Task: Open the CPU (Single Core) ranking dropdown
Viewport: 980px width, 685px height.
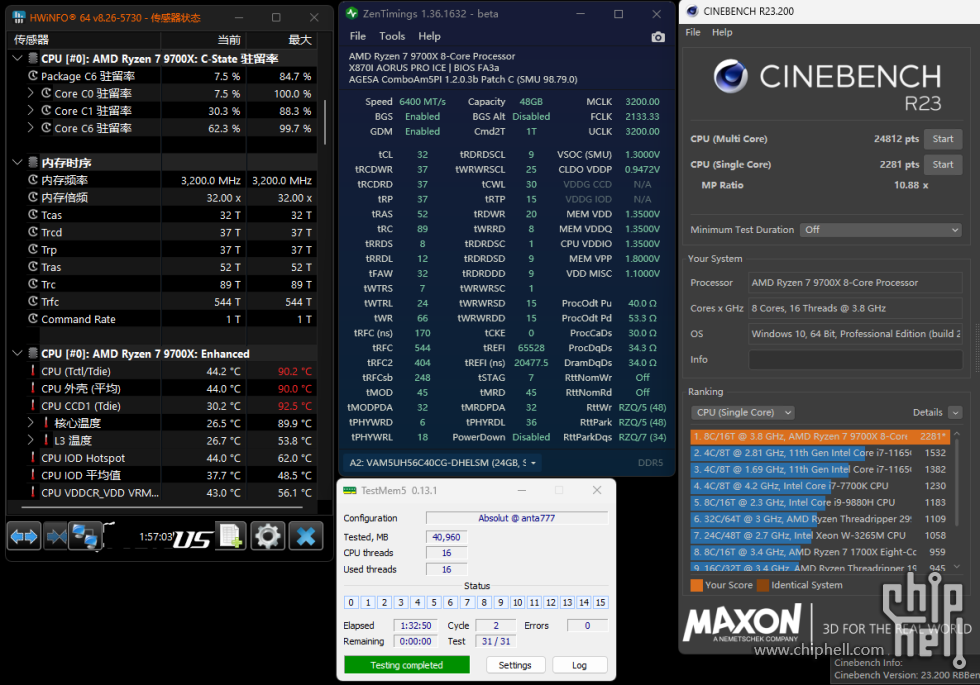Action: 742,412
